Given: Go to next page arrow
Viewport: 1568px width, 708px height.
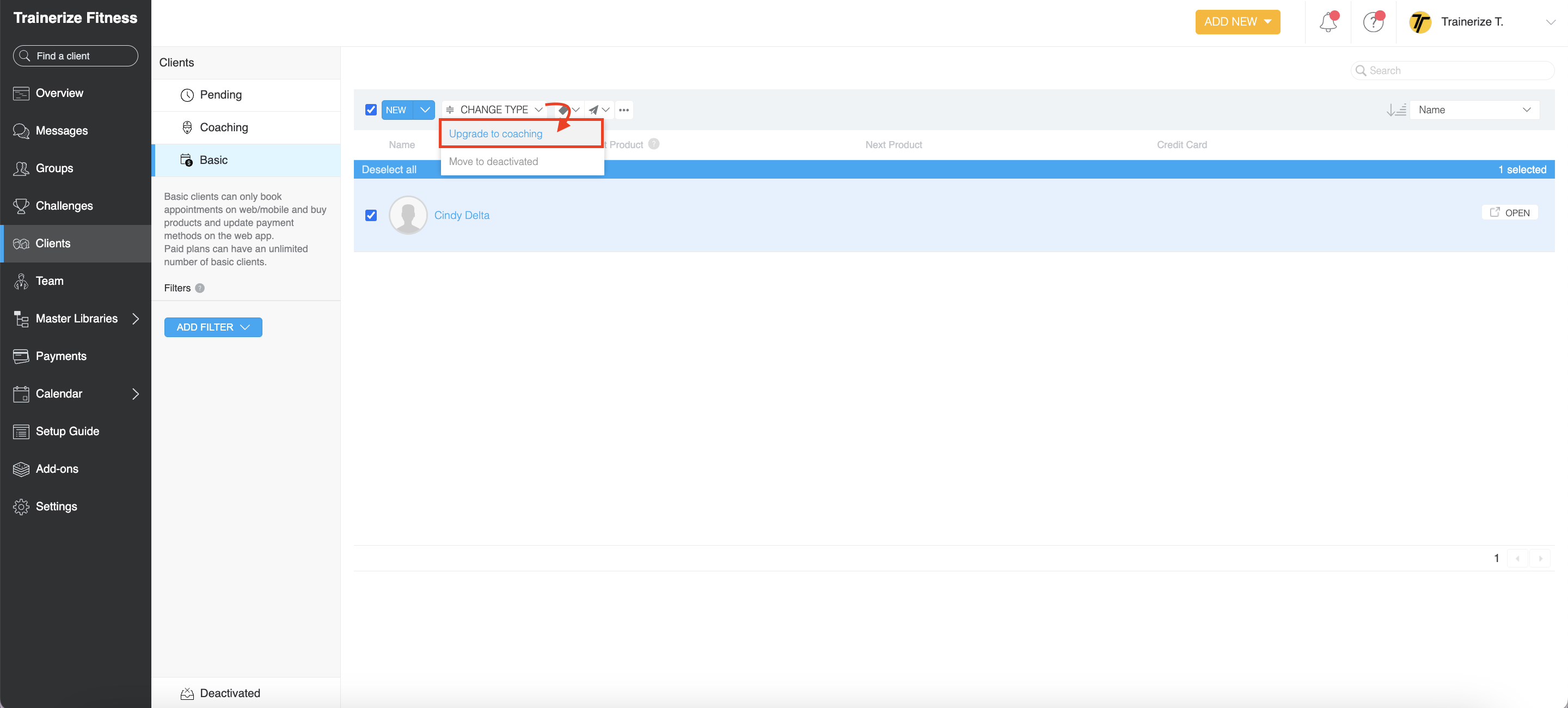Looking at the screenshot, I should [1540, 558].
